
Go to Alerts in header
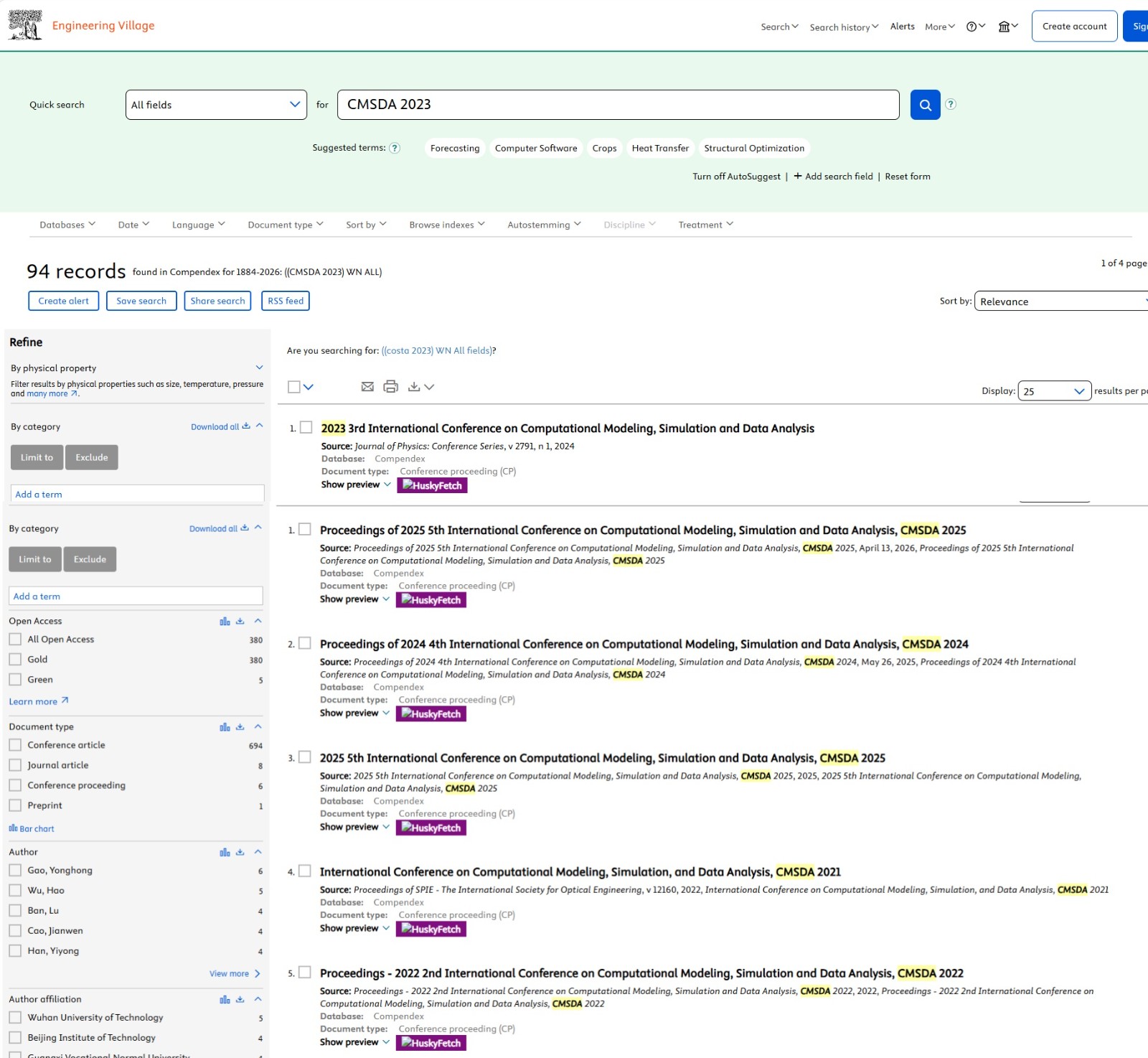coord(903,27)
